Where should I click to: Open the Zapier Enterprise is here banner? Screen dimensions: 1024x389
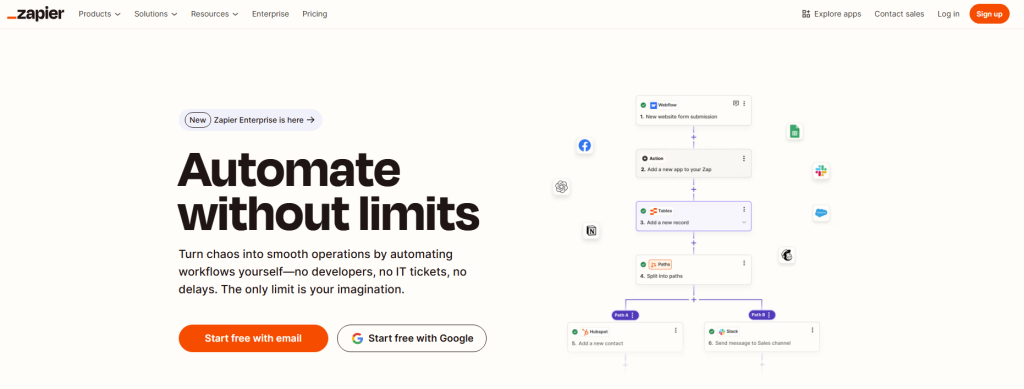tap(250, 120)
